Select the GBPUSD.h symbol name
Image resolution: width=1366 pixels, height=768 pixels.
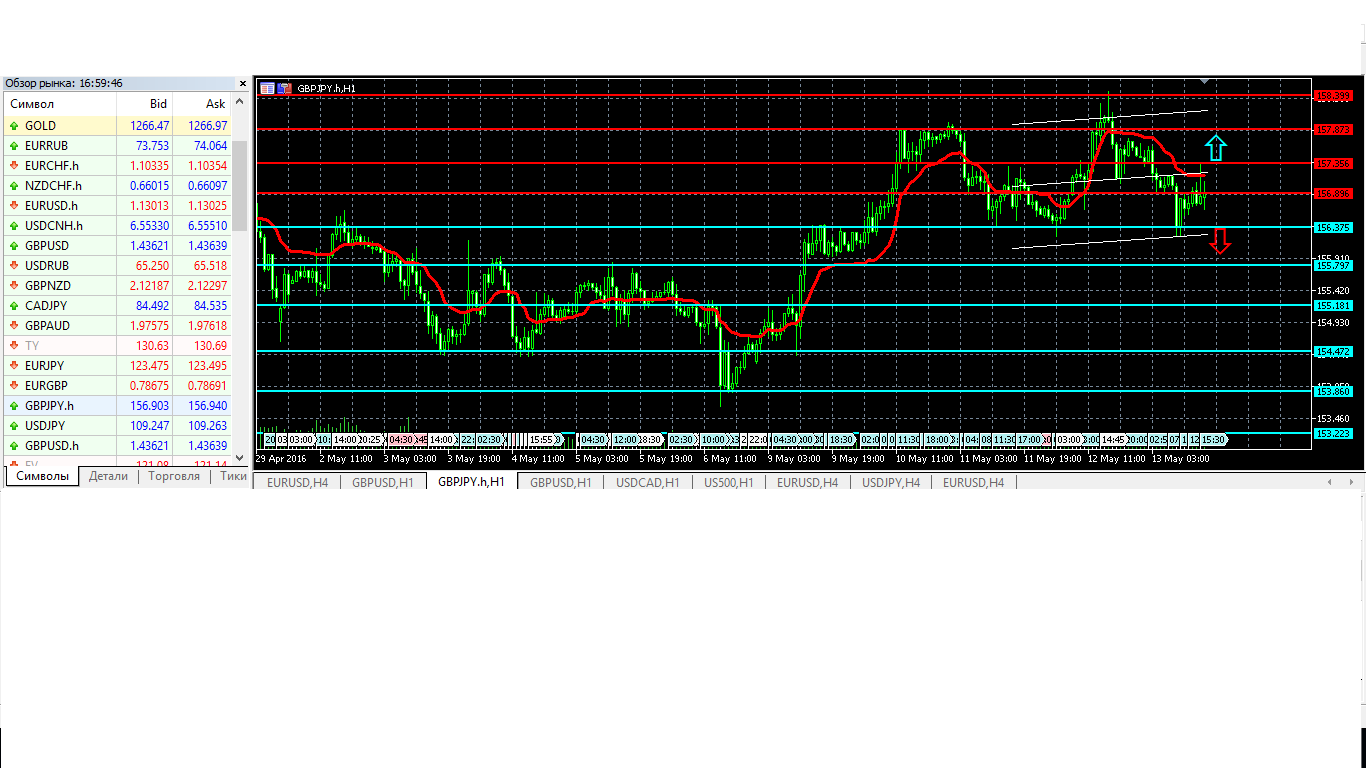coord(52,446)
